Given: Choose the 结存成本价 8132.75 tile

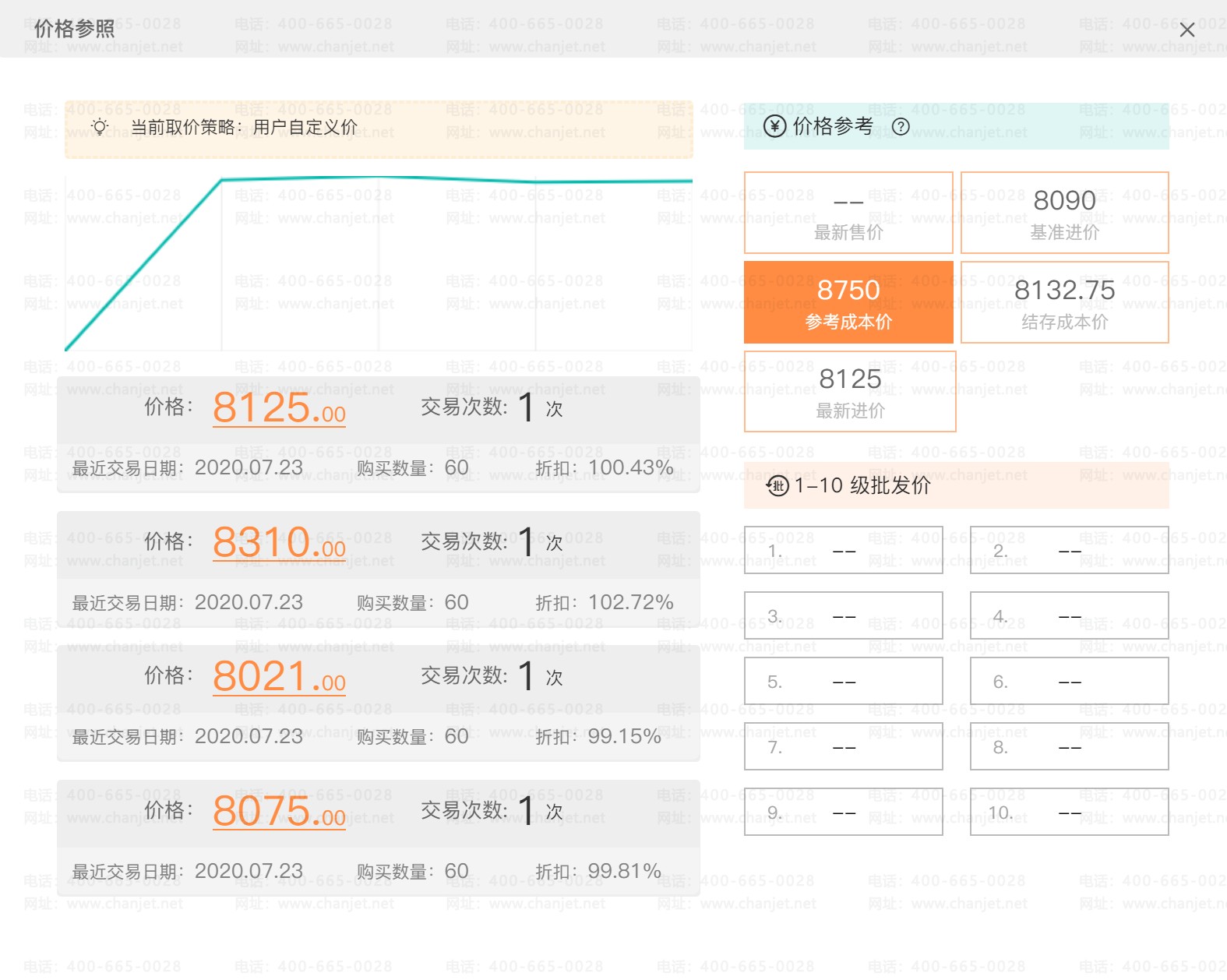Looking at the screenshot, I should pos(1064,302).
